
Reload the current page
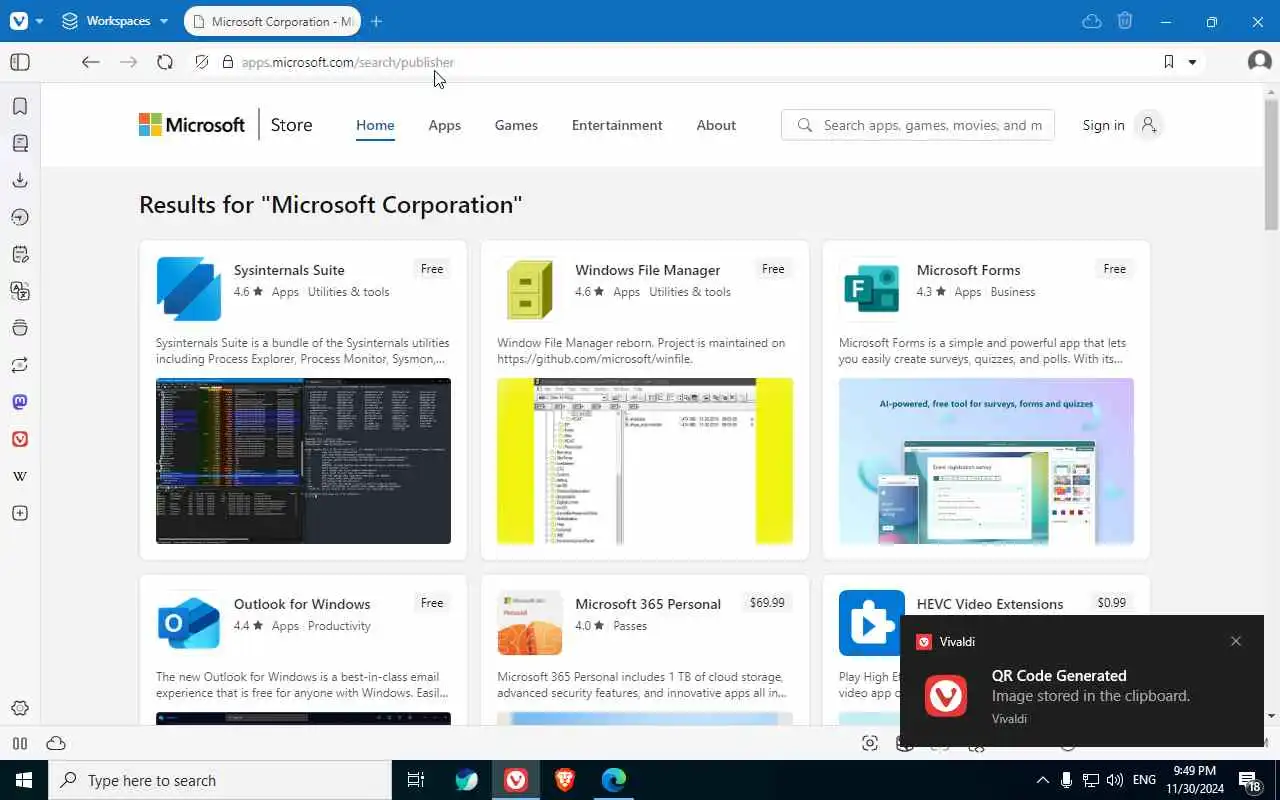[x=165, y=62]
